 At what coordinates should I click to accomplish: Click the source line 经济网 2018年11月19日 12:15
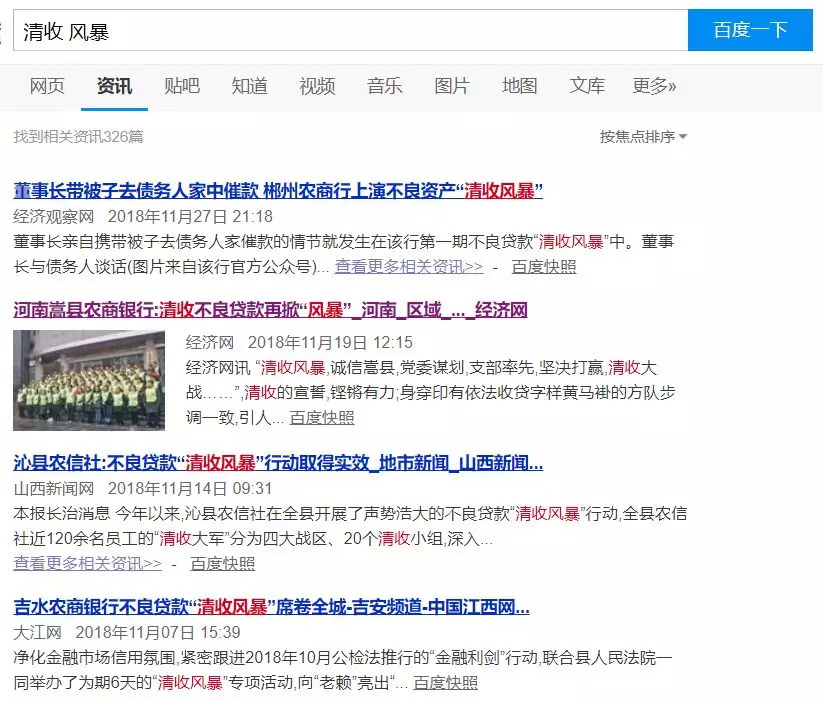point(299,342)
